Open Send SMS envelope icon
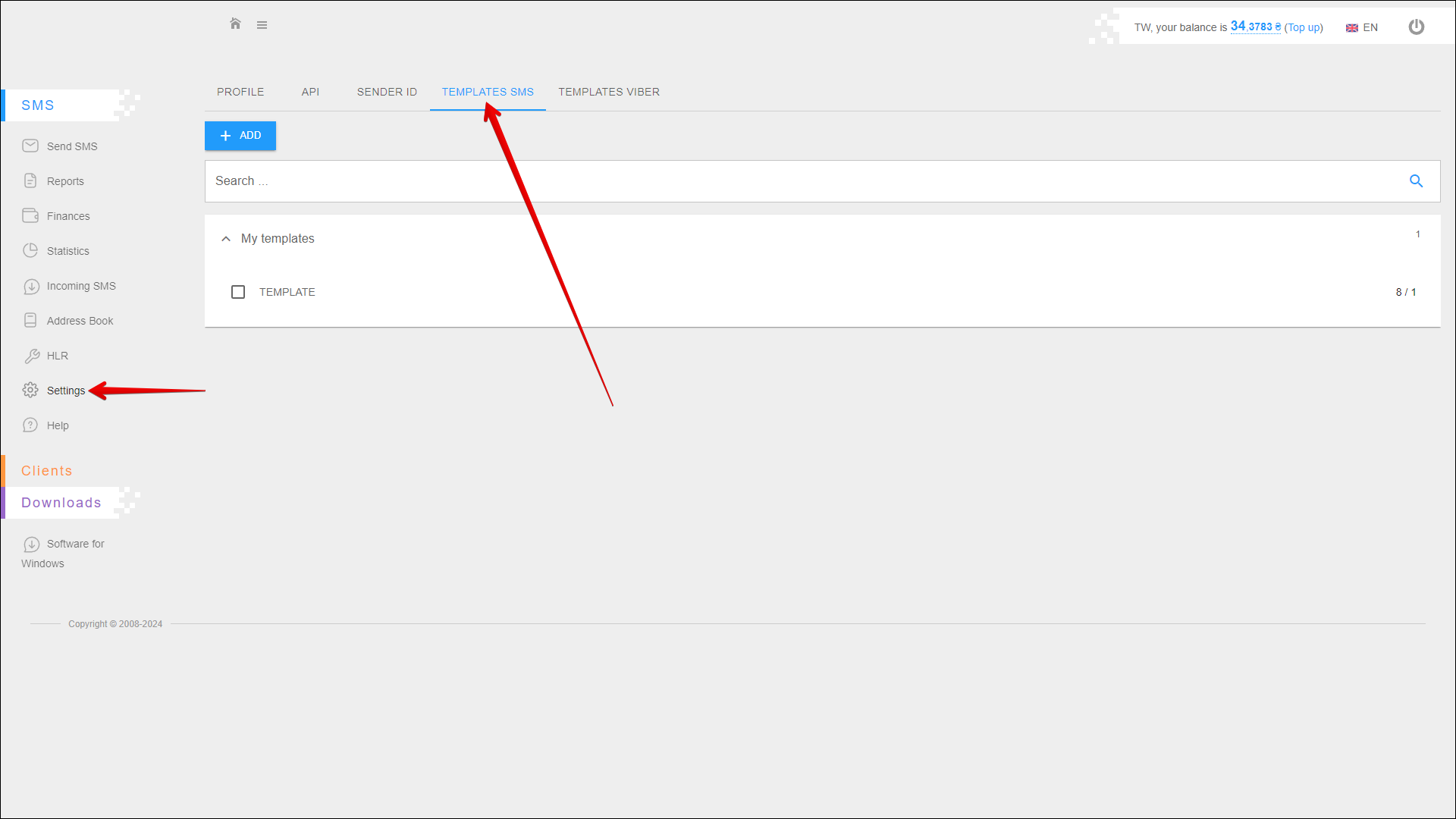 (30, 146)
